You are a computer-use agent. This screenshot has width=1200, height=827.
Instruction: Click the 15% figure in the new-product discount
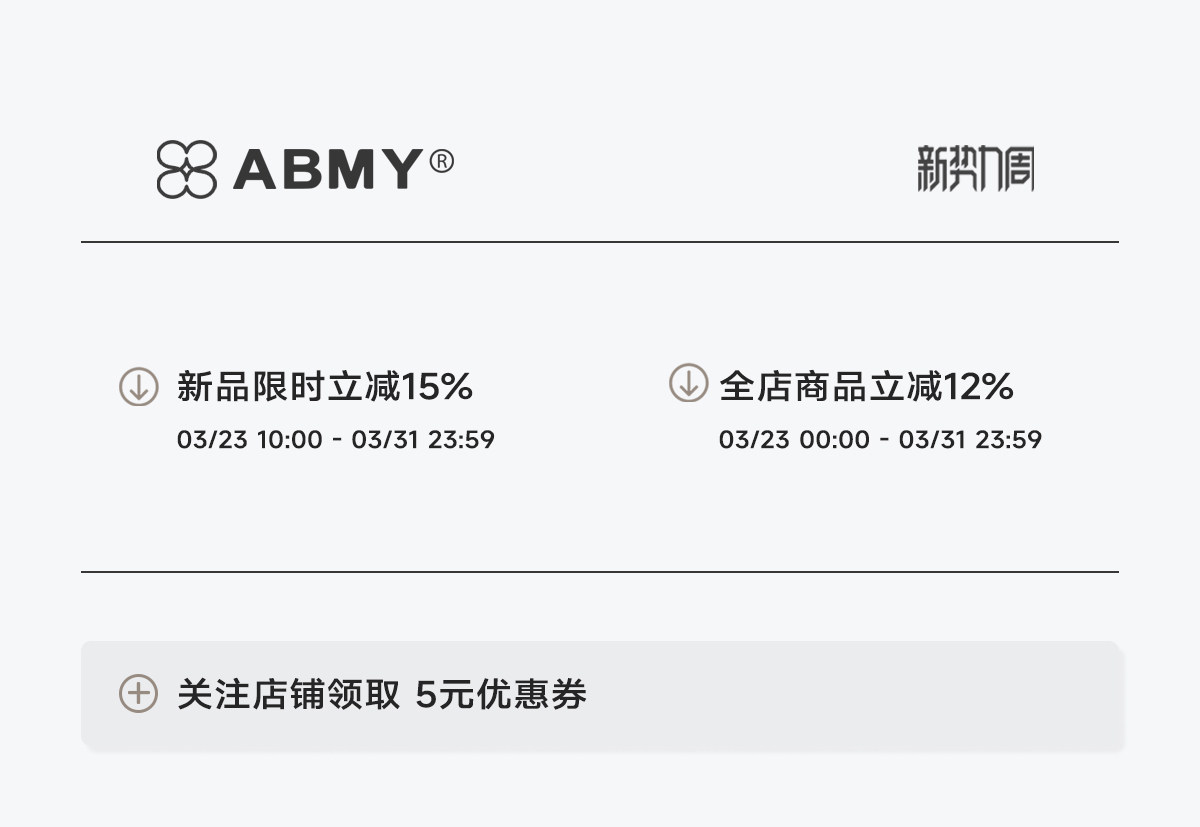tap(437, 386)
